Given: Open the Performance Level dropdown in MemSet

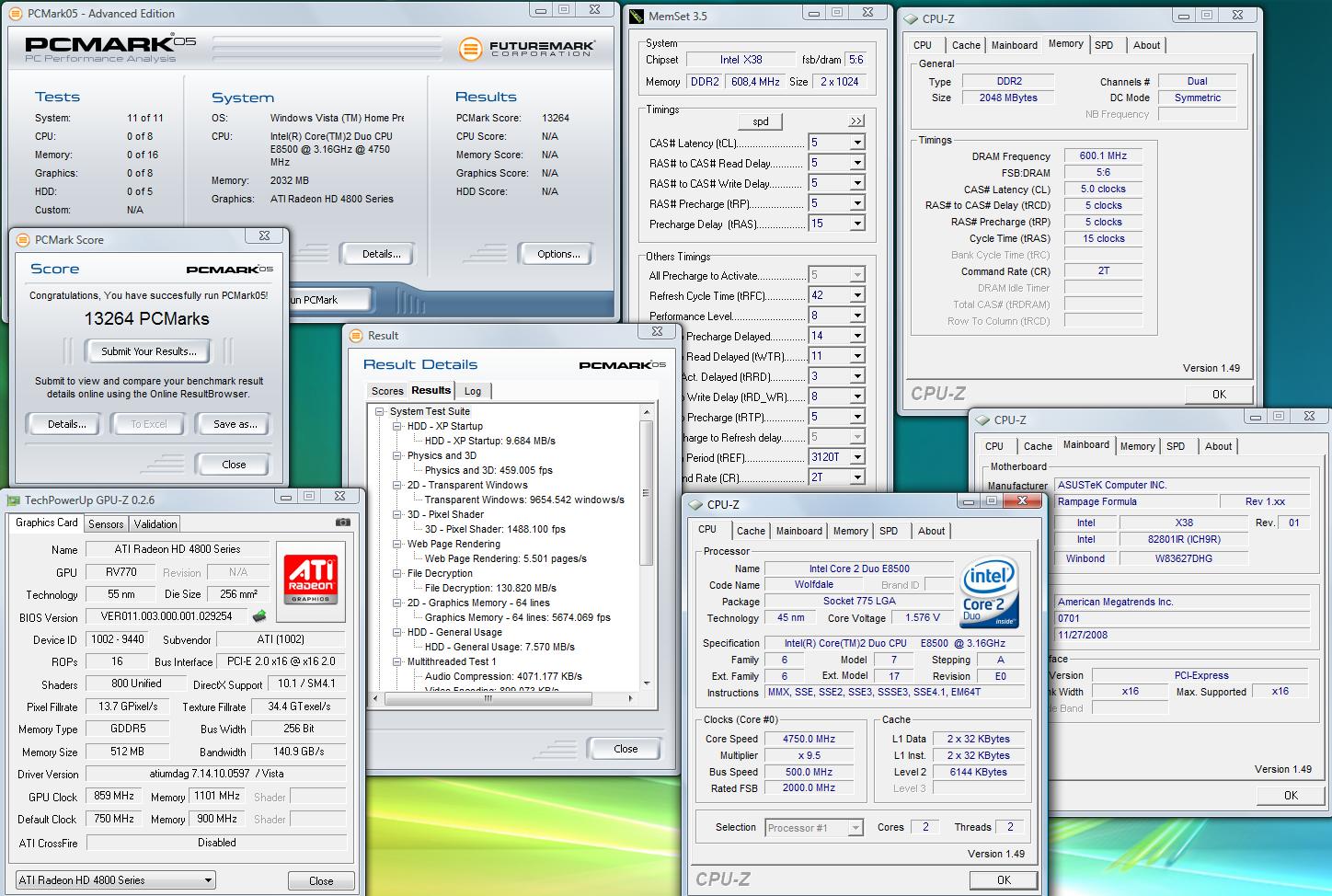Looking at the screenshot, I should (856, 316).
